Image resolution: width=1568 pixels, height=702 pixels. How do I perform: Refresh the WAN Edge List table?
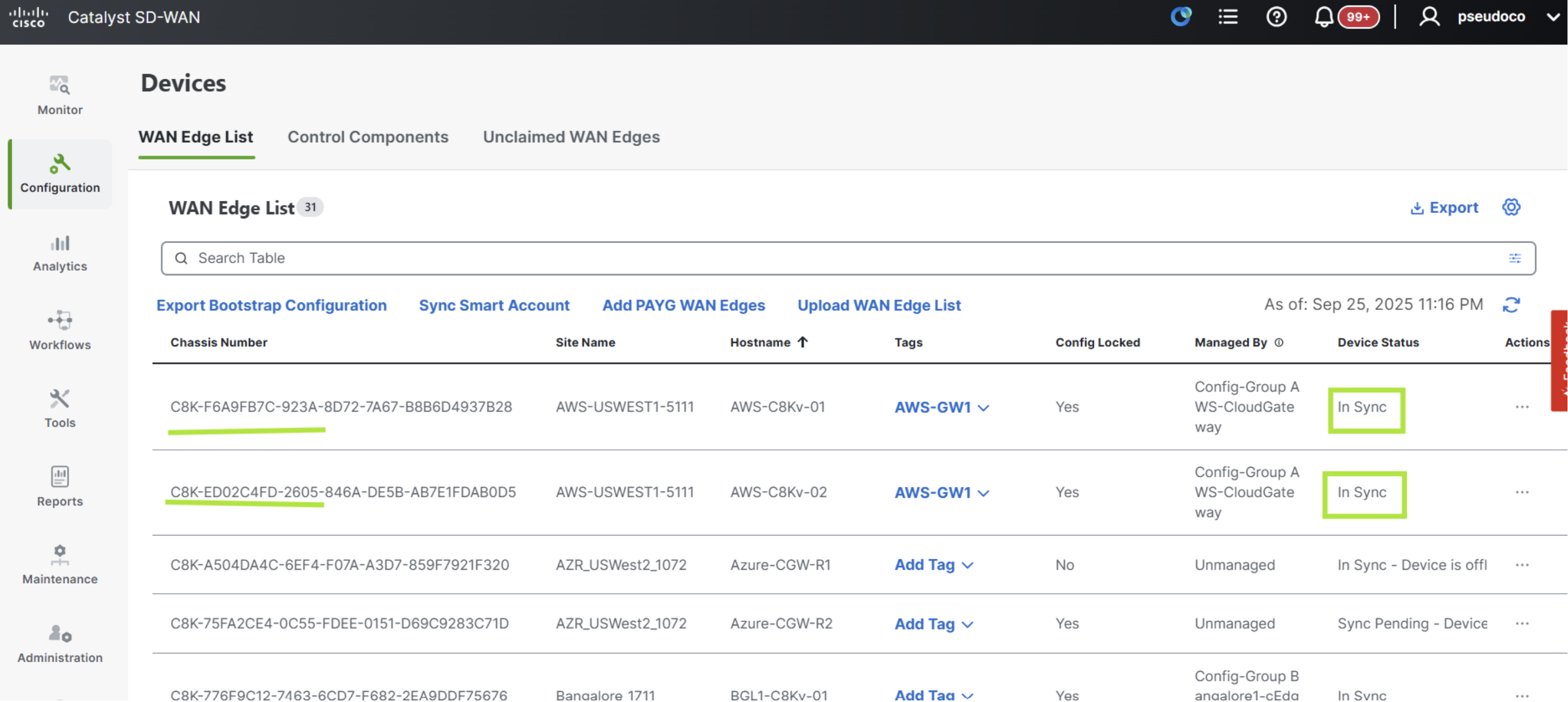pyautogui.click(x=1511, y=304)
